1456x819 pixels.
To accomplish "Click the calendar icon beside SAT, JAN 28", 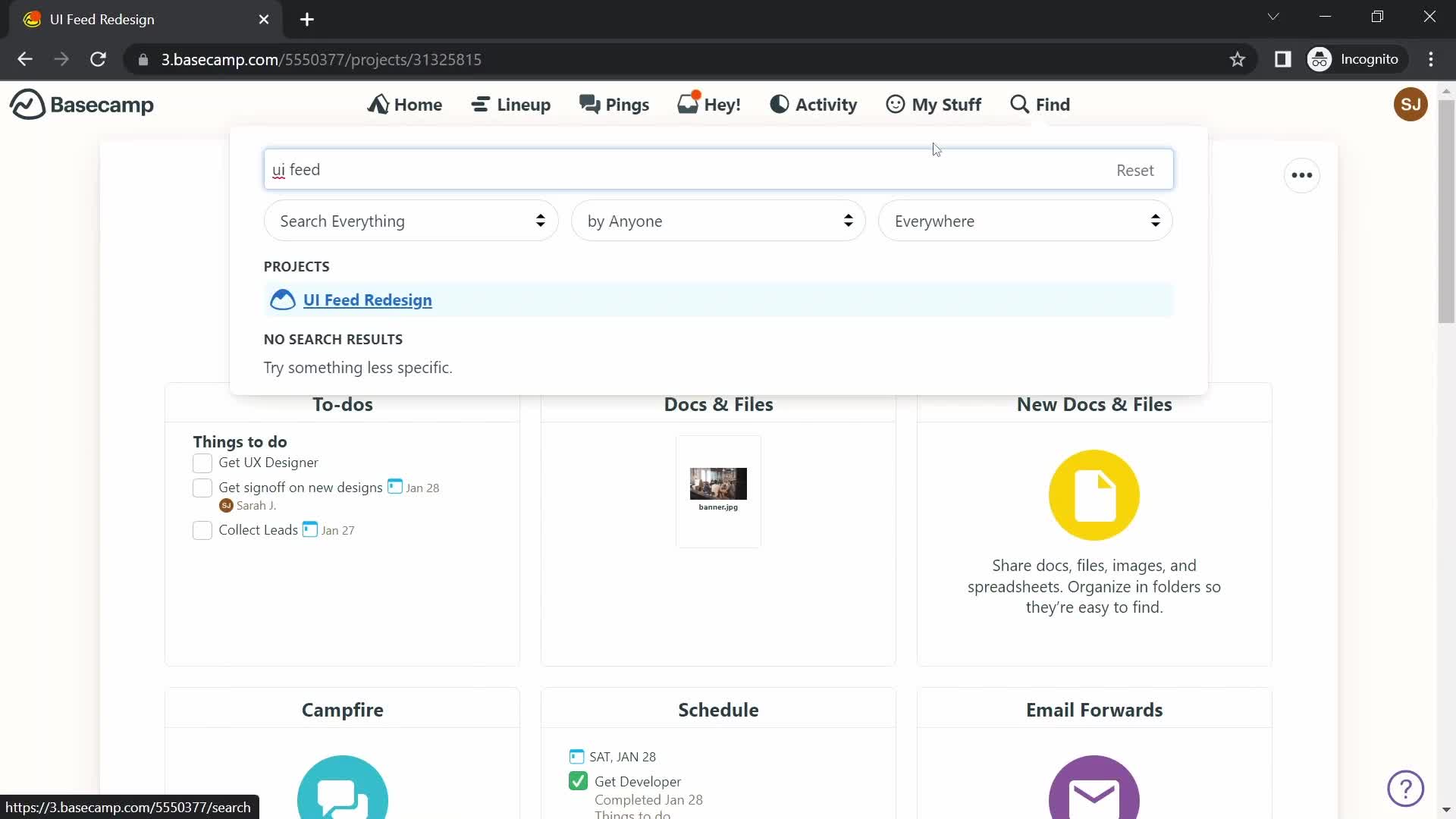I will coord(576,757).
